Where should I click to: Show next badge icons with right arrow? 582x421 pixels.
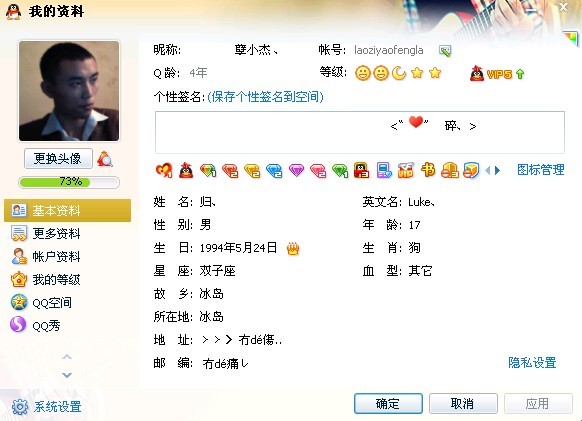coord(498,170)
